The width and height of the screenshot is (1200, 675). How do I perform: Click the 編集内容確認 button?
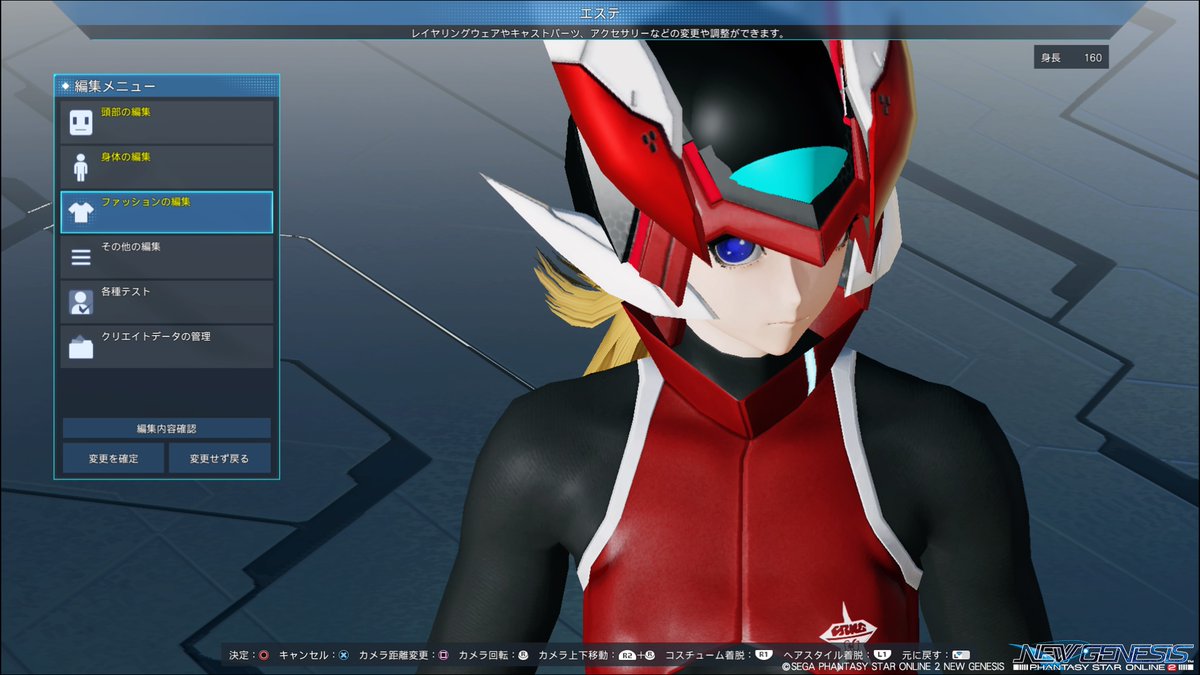pyautogui.click(x=167, y=428)
